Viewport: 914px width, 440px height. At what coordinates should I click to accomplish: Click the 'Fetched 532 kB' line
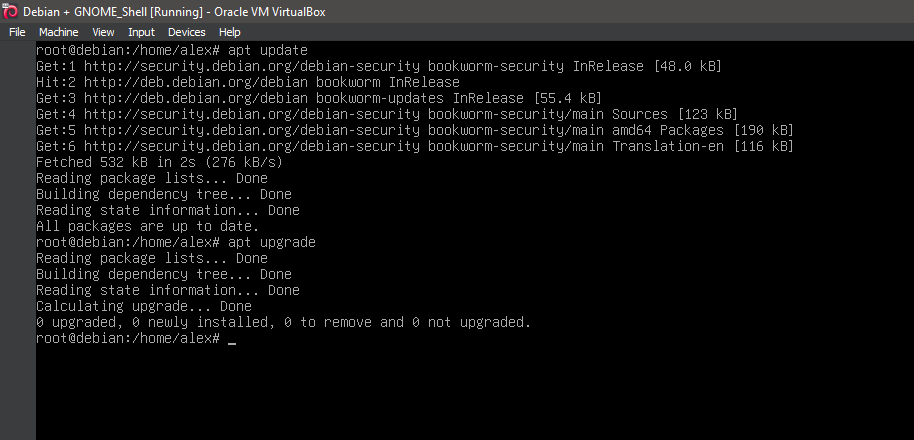159,162
